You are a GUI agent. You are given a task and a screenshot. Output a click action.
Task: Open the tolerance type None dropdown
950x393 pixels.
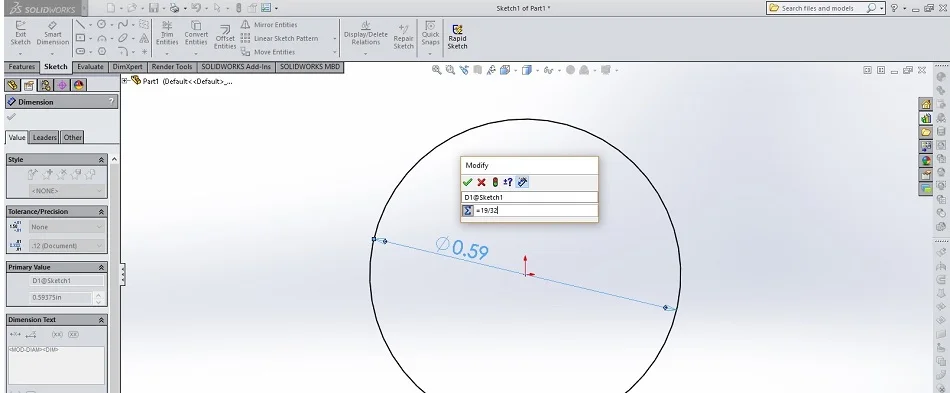[67, 227]
